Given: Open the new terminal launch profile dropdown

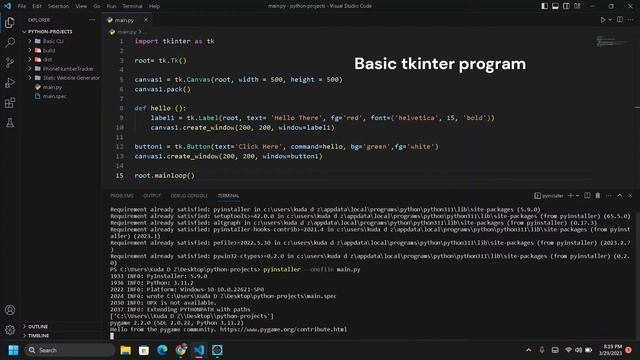Looking at the screenshot, I should click(x=578, y=196).
